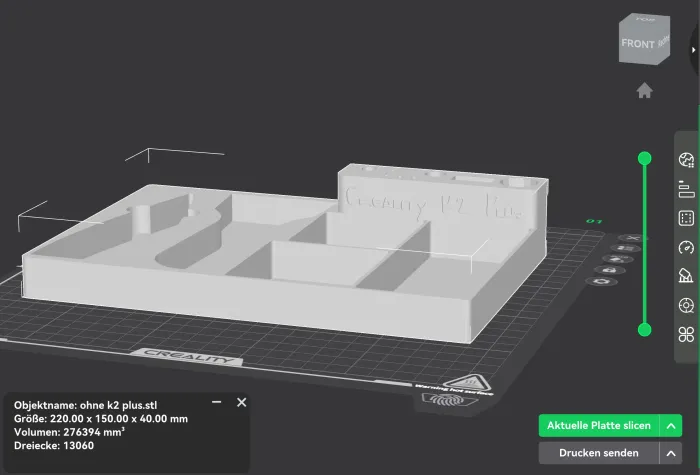Expand the Drucken senden options arrow
Viewport: 700px width, 475px height.
pyautogui.click(x=671, y=453)
